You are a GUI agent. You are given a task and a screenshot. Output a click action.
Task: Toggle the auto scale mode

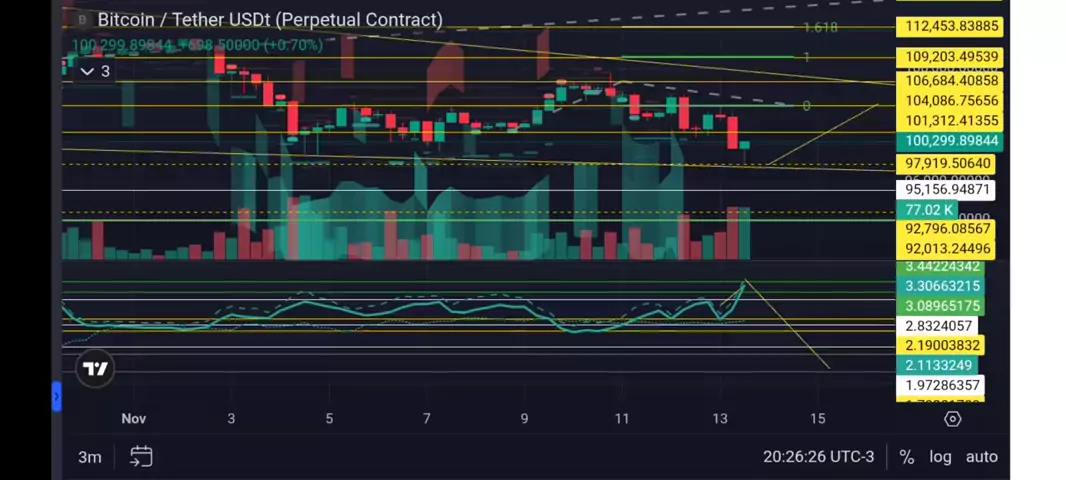[981, 457]
